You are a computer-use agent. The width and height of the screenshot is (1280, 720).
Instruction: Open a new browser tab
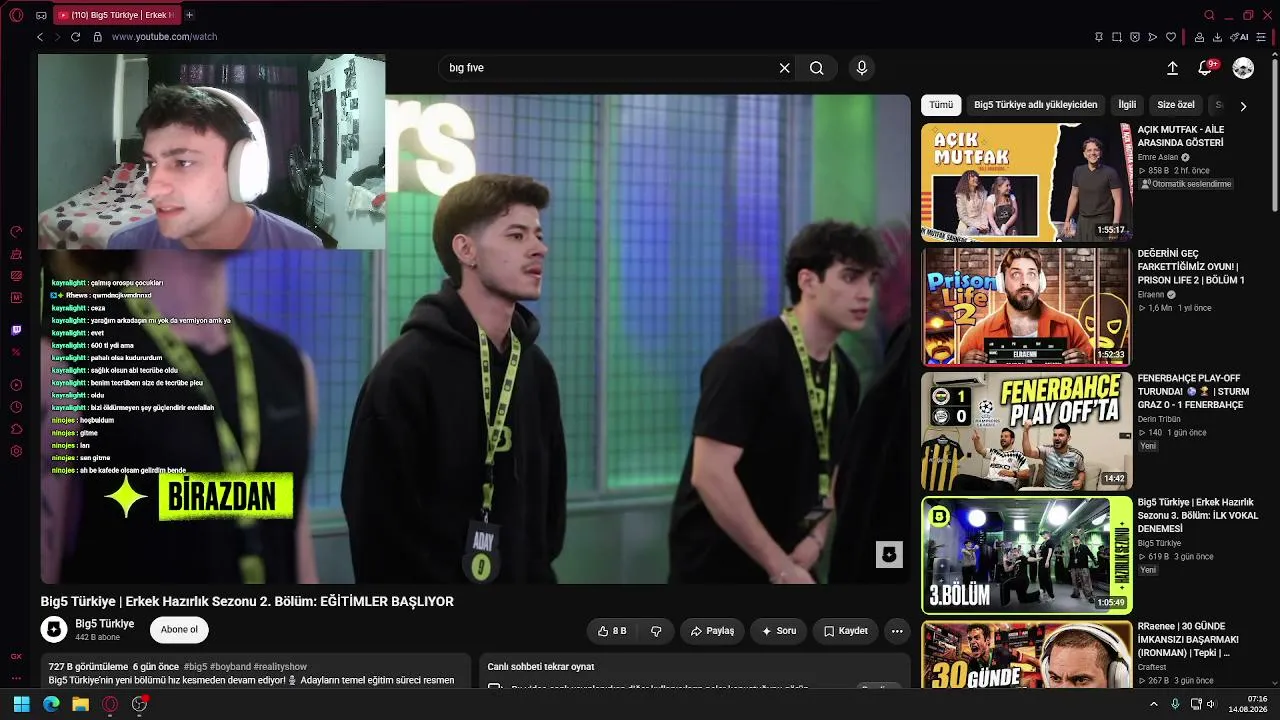click(189, 15)
